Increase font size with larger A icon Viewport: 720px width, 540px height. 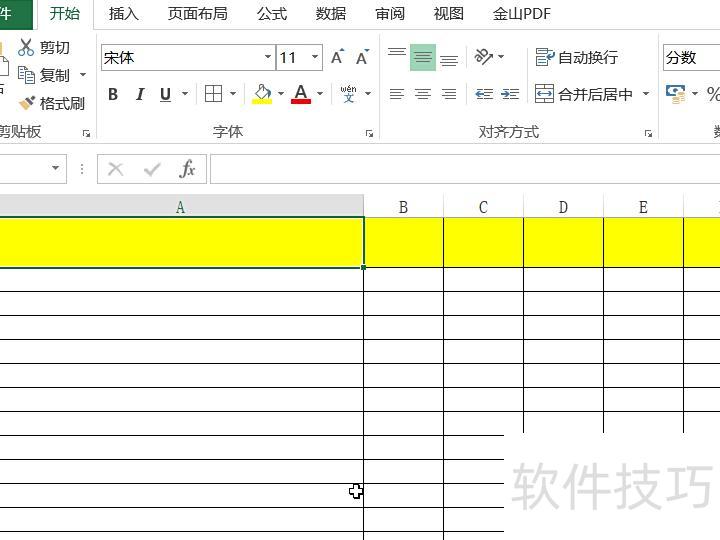tap(337, 57)
